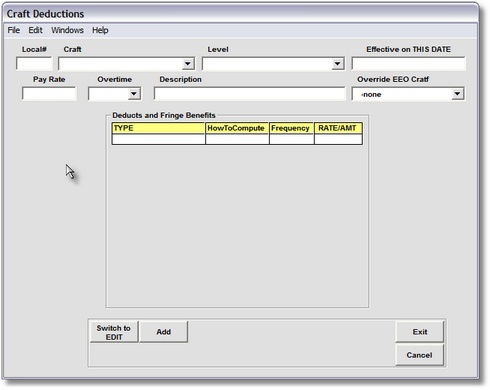Screen dimensions: 490x390
Task: Click the Description text field
Action: (x=249, y=94)
